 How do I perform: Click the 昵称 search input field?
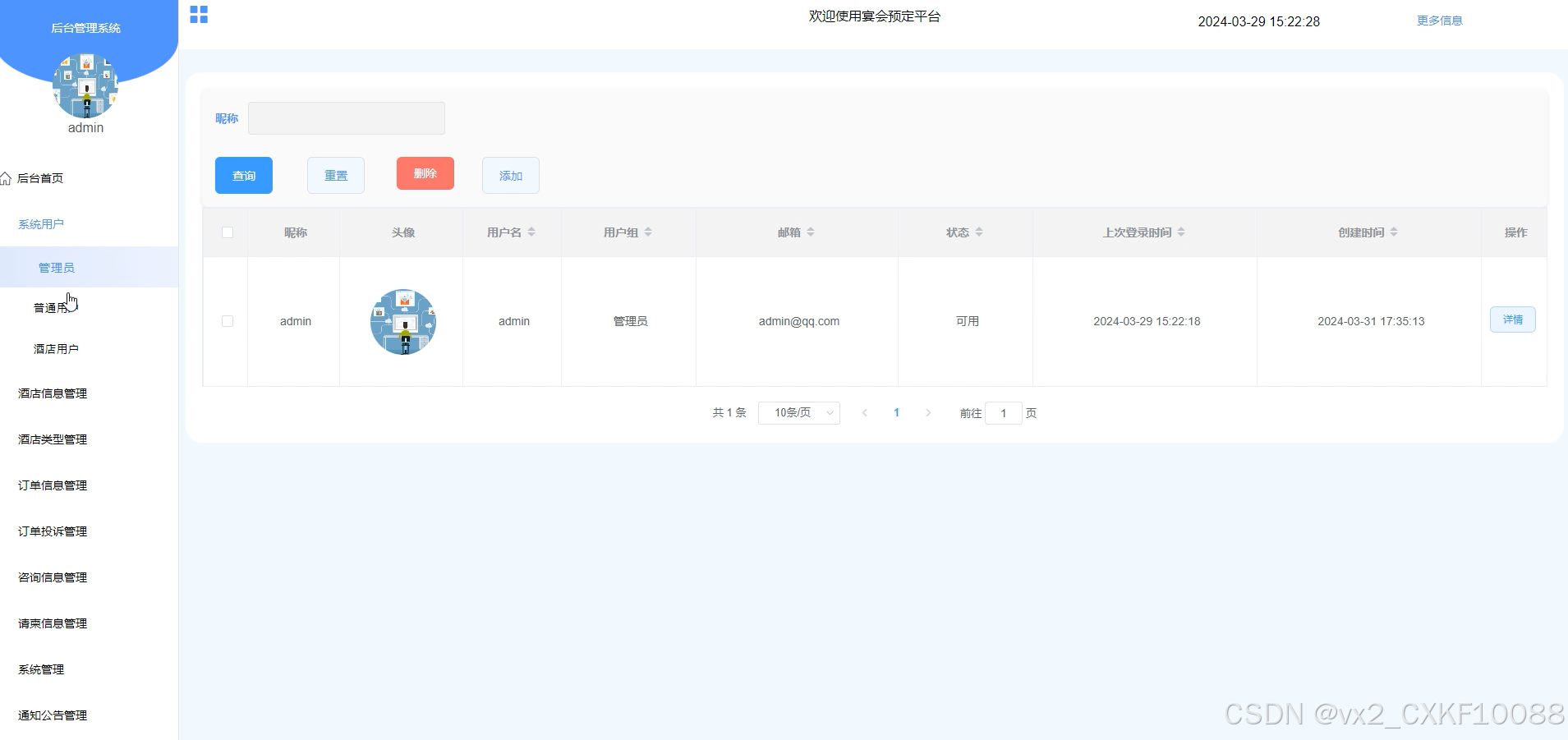[x=347, y=118]
